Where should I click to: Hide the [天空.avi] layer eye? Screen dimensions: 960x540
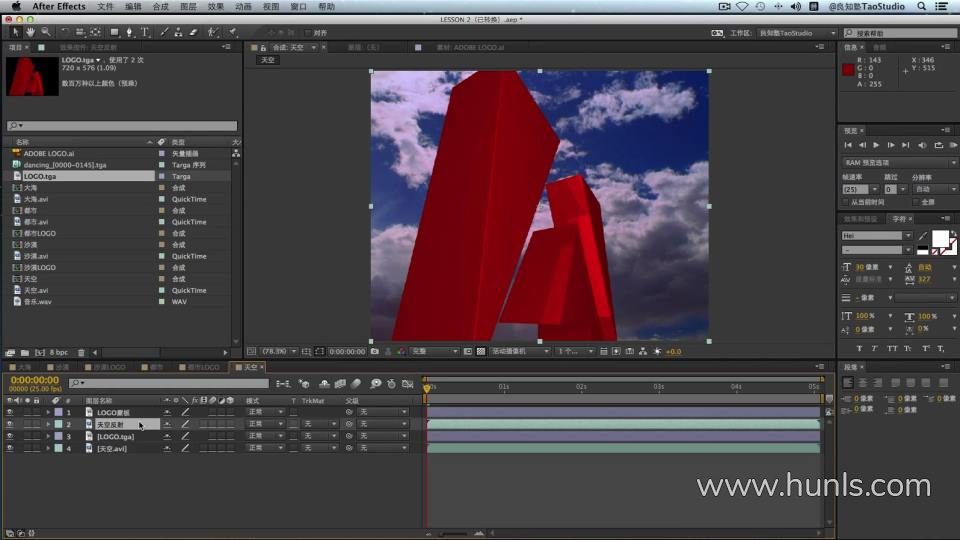(x=9, y=448)
